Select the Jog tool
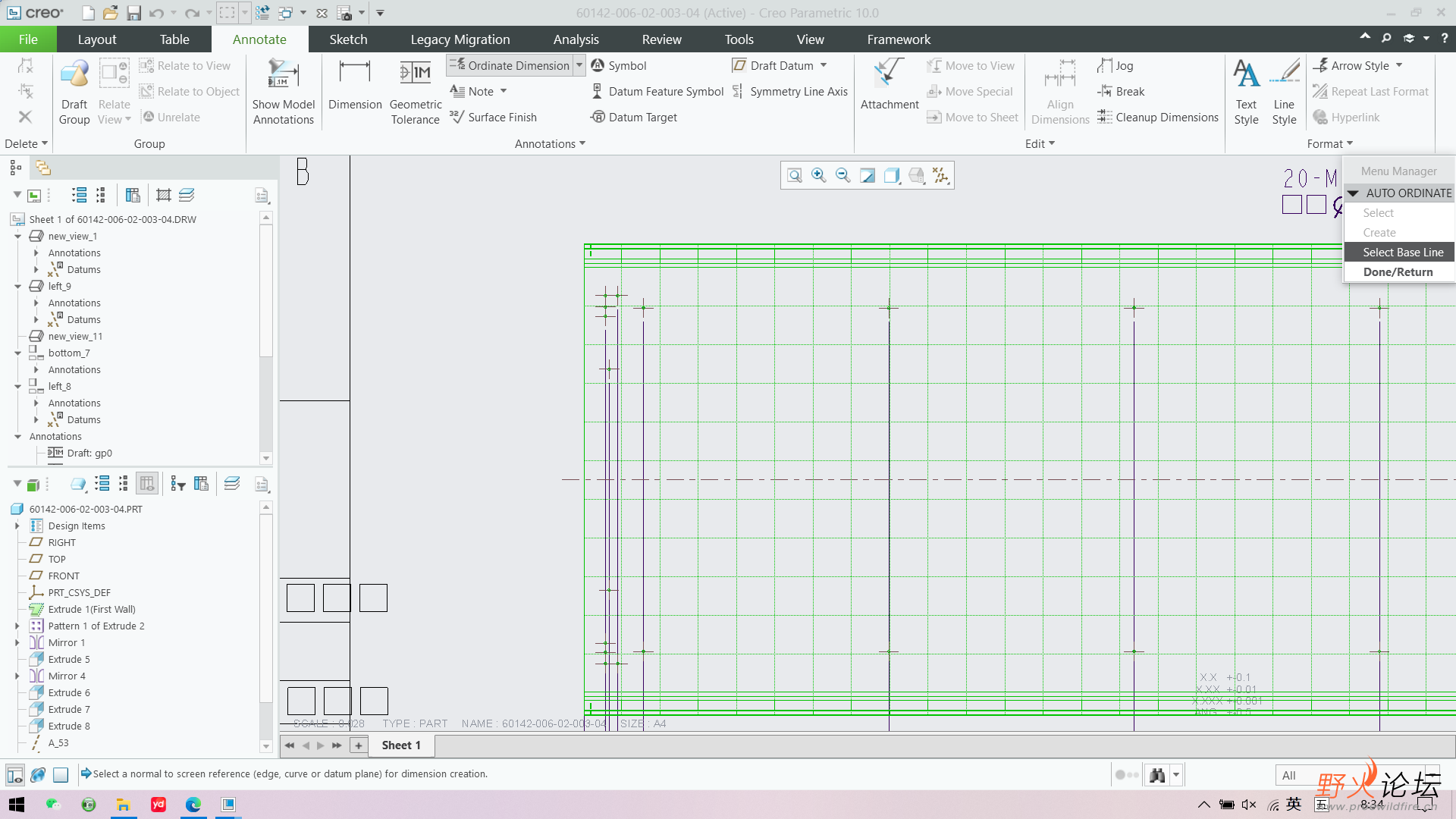The image size is (1456, 819). [x=1116, y=66]
